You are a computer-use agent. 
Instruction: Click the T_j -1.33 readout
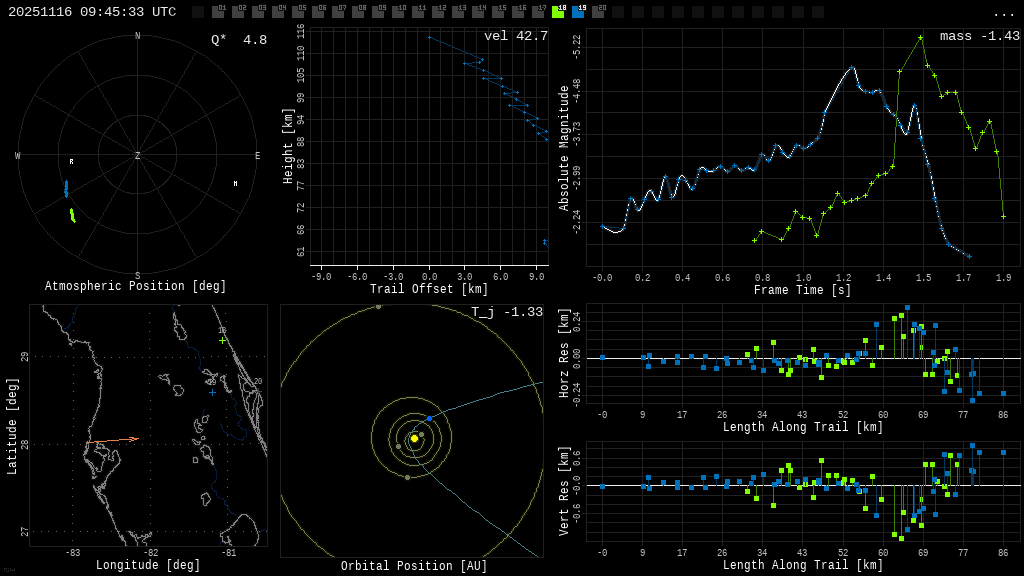pyautogui.click(x=507, y=312)
